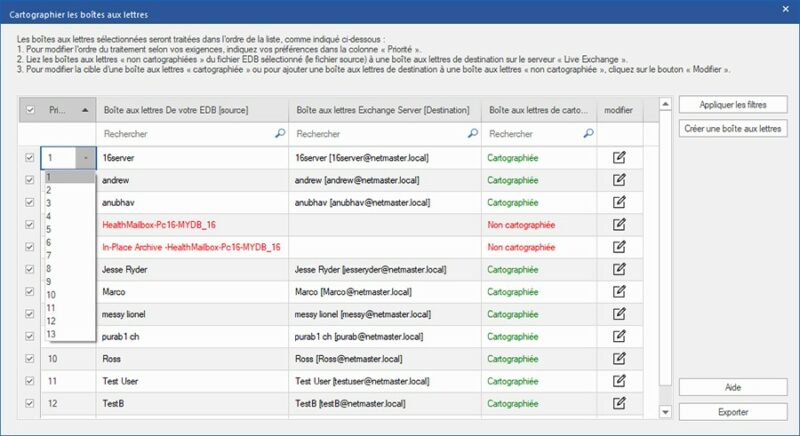Select priority 2 in dropdown list

70,190
